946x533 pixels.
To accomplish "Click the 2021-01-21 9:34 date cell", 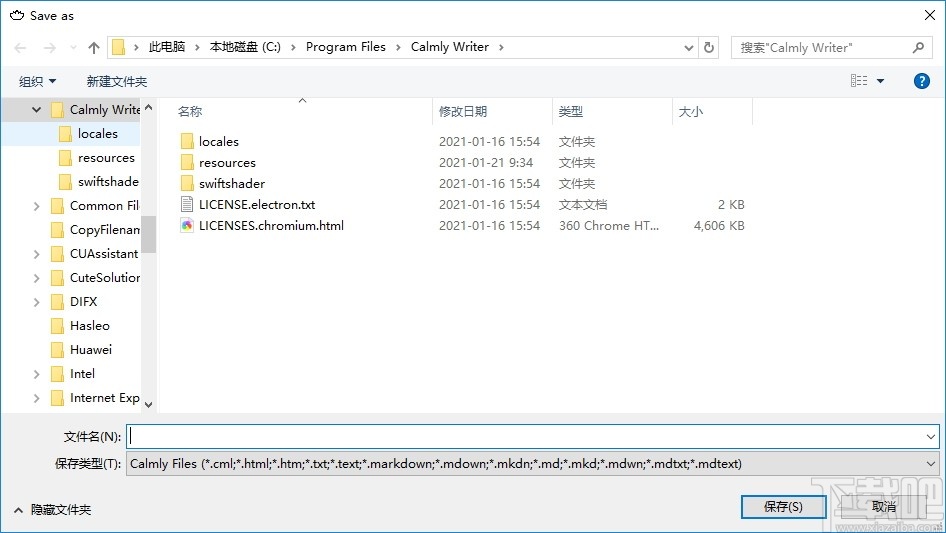I will point(486,162).
